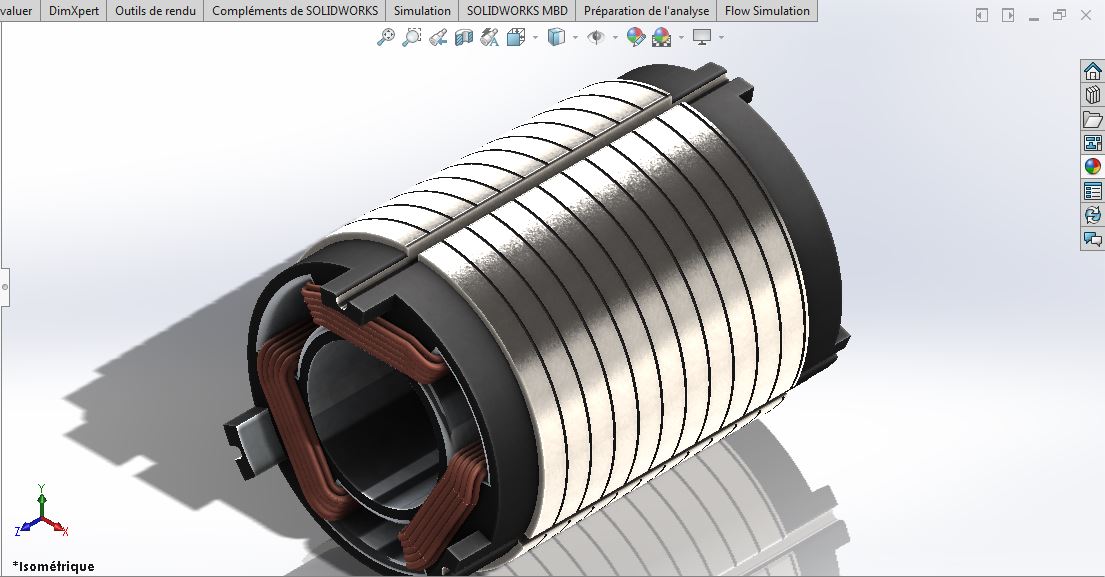
Task: Click the Zoom to Fit magnifier icon
Action: pos(385,37)
